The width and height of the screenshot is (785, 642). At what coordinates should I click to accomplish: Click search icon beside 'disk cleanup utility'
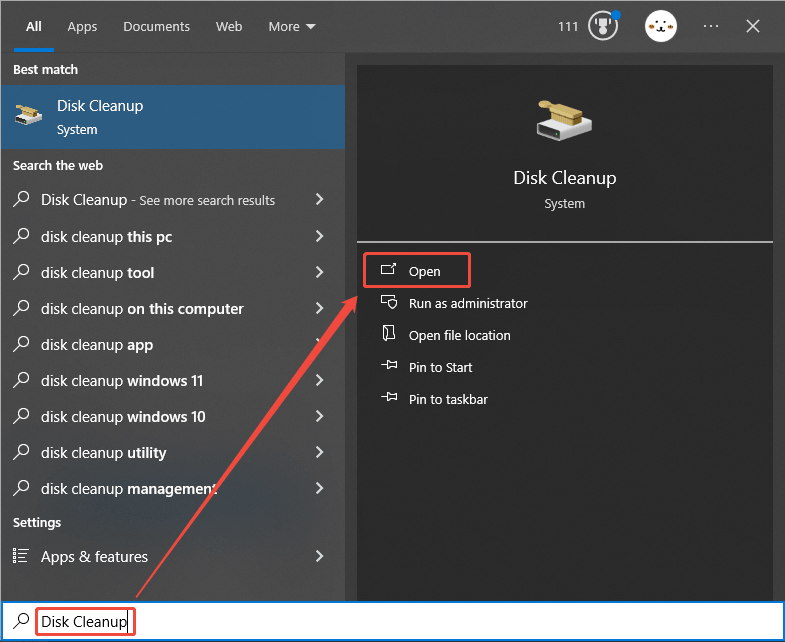tap(21, 452)
